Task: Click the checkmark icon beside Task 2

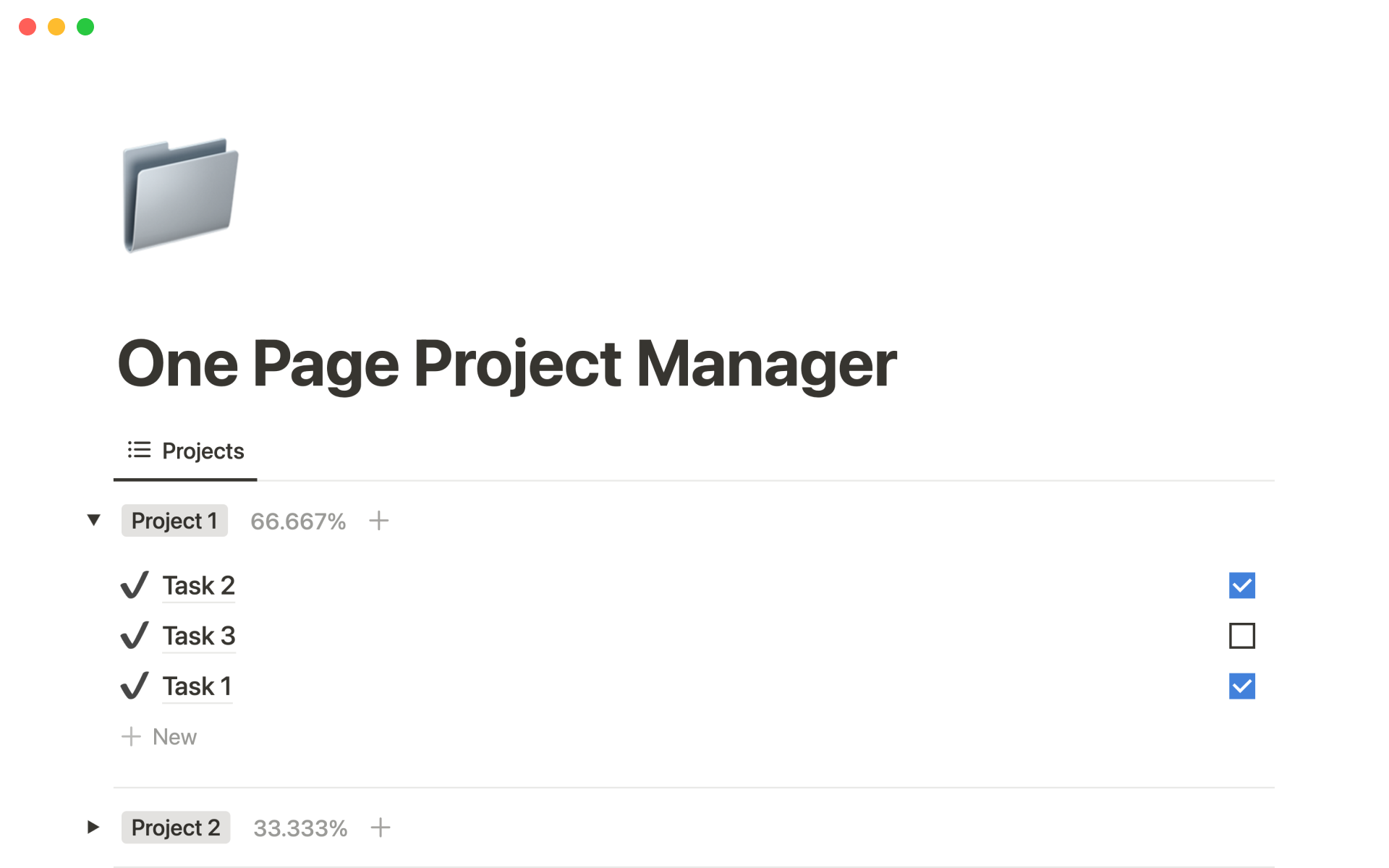Action: [135, 585]
